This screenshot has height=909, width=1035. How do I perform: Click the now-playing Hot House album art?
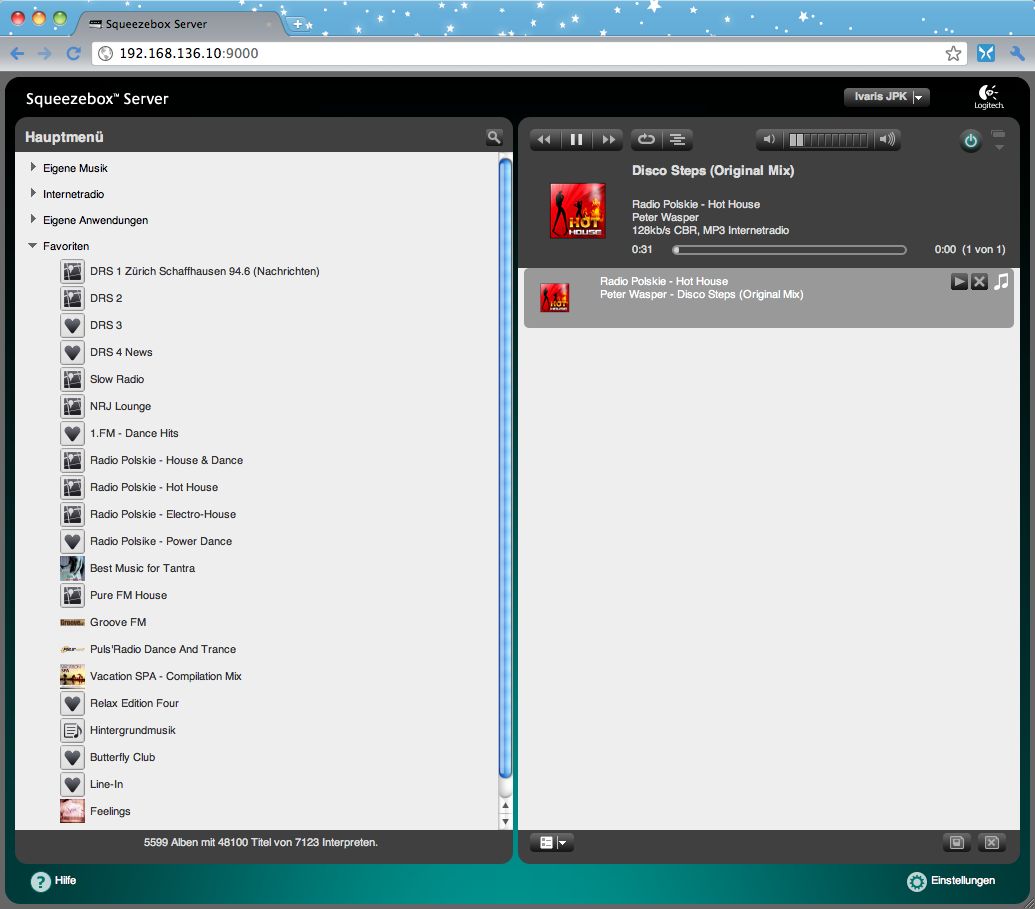tap(578, 211)
